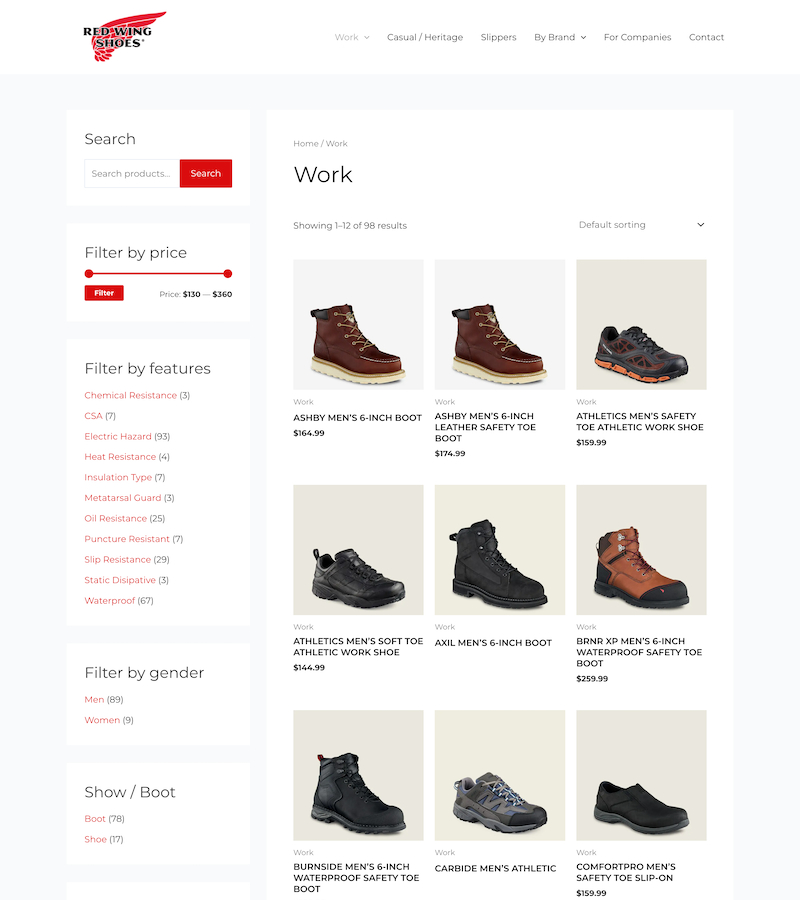The height and width of the screenshot is (900, 800).
Task: Click the red Search button
Action: coord(205,173)
